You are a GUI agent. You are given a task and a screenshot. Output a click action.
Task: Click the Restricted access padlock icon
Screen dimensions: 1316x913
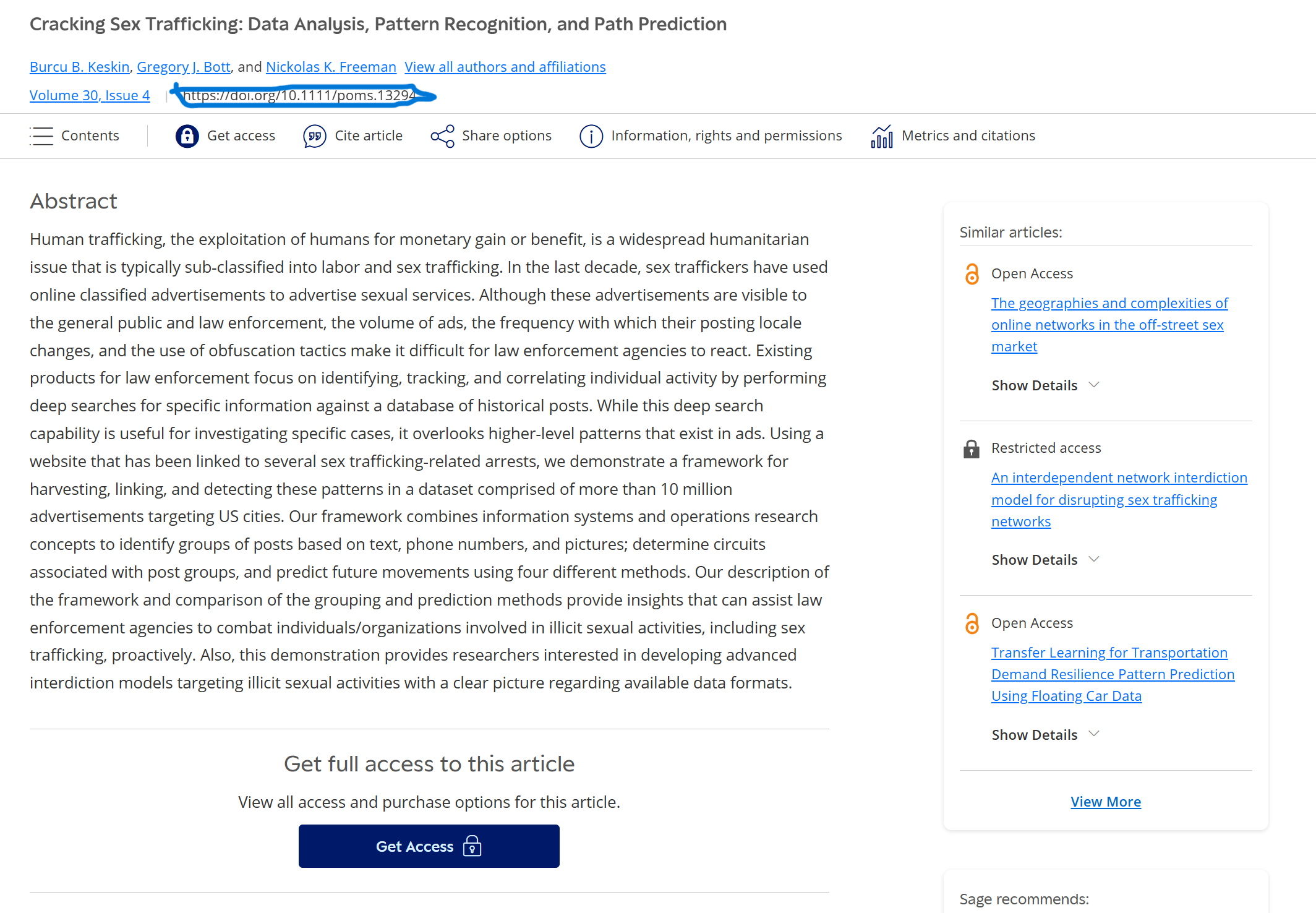[x=971, y=448]
